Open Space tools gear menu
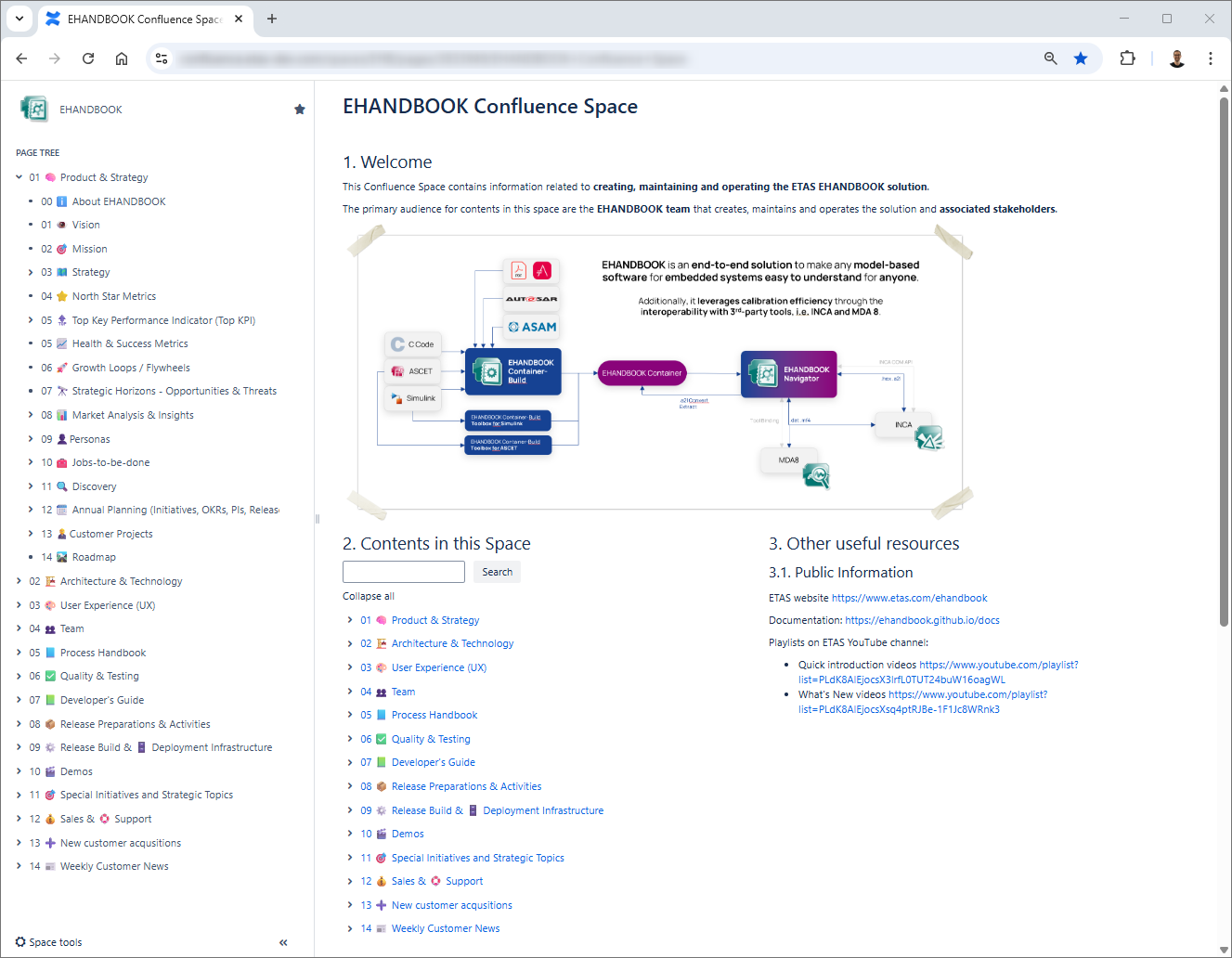The height and width of the screenshot is (958, 1232). (x=48, y=942)
